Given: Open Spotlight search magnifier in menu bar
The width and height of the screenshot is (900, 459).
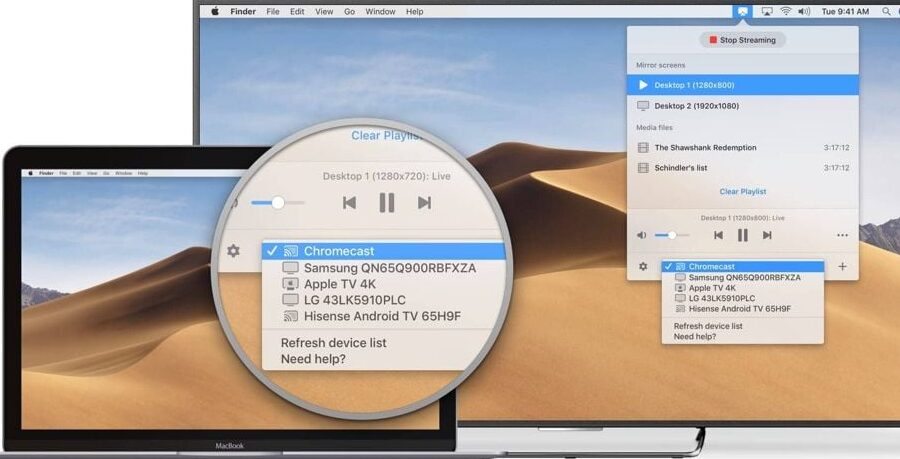Looking at the screenshot, I should pyautogui.click(x=887, y=11).
